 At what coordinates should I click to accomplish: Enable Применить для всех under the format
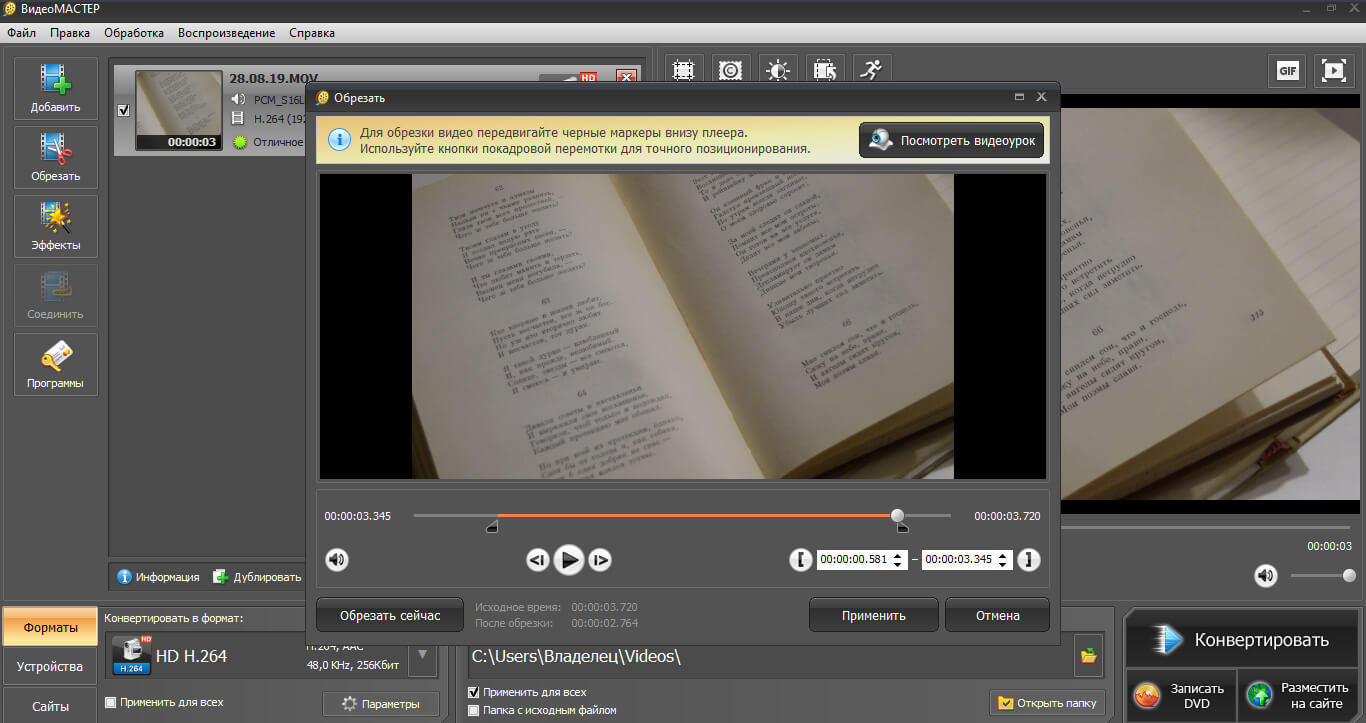(111, 702)
